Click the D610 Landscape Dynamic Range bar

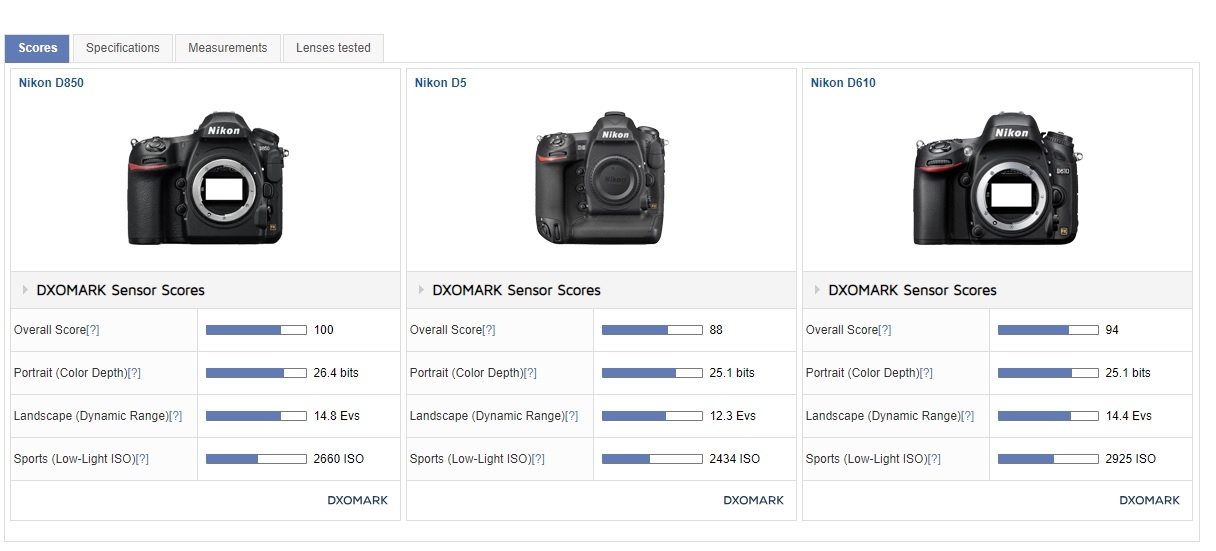click(x=1048, y=416)
